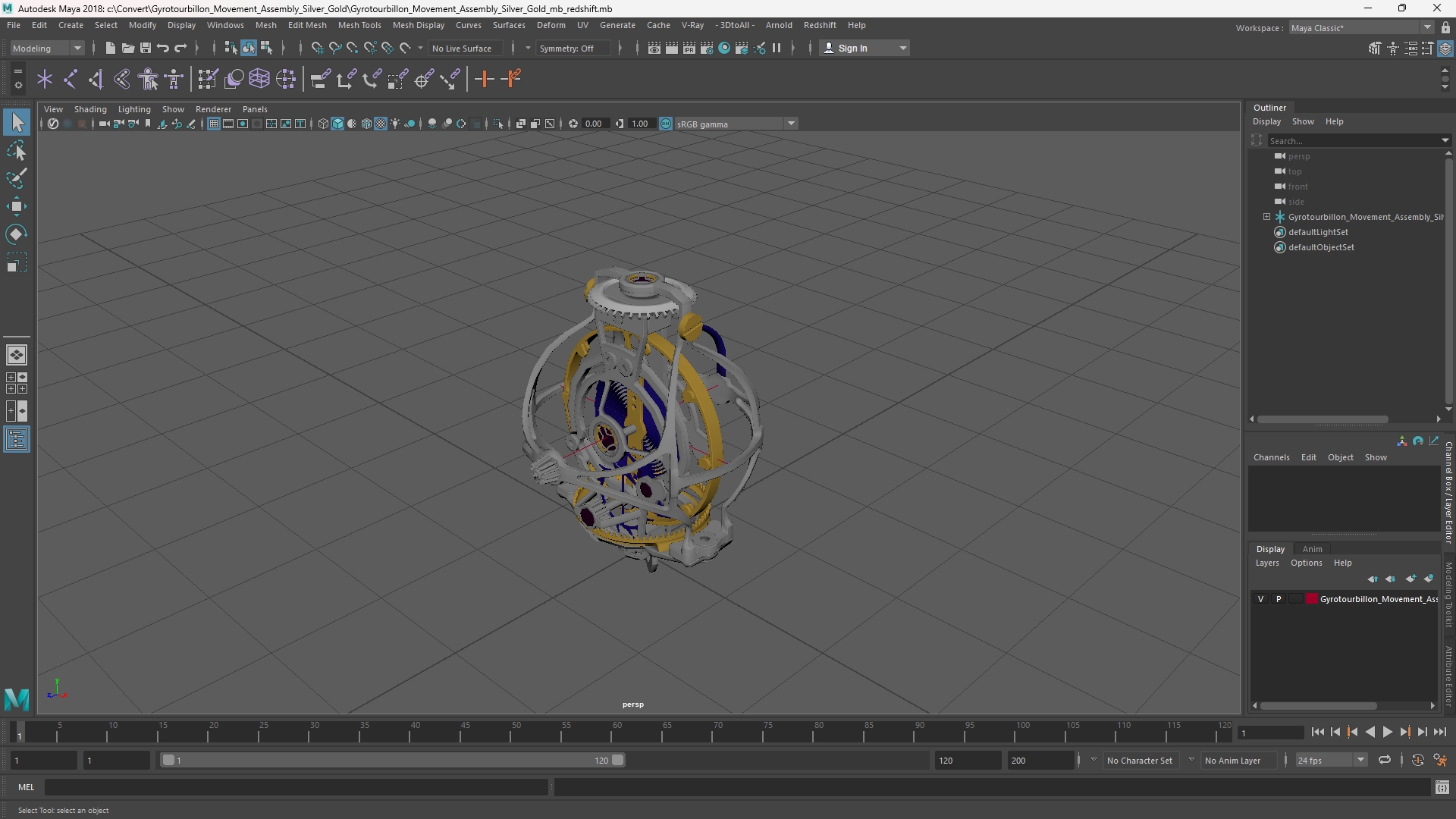Screen dimensions: 1456x819
Task: Switch to the Anim layer tab
Action: (1312, 549)
